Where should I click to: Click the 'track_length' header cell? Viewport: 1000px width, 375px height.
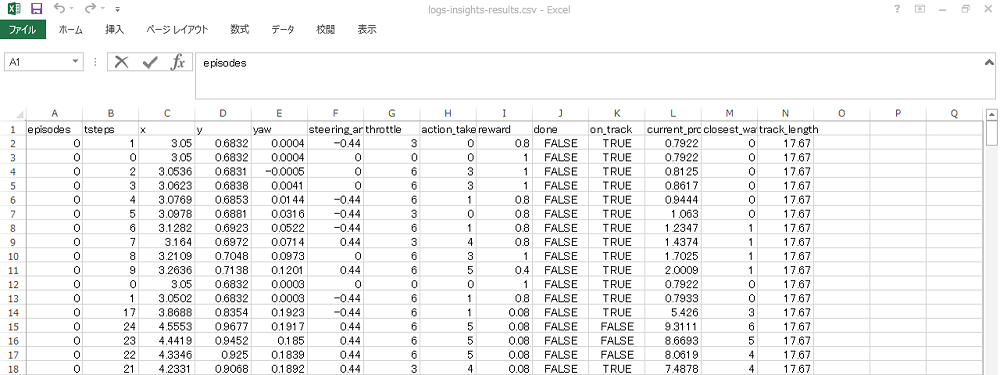pyautogui.click(x=785, y=129)
